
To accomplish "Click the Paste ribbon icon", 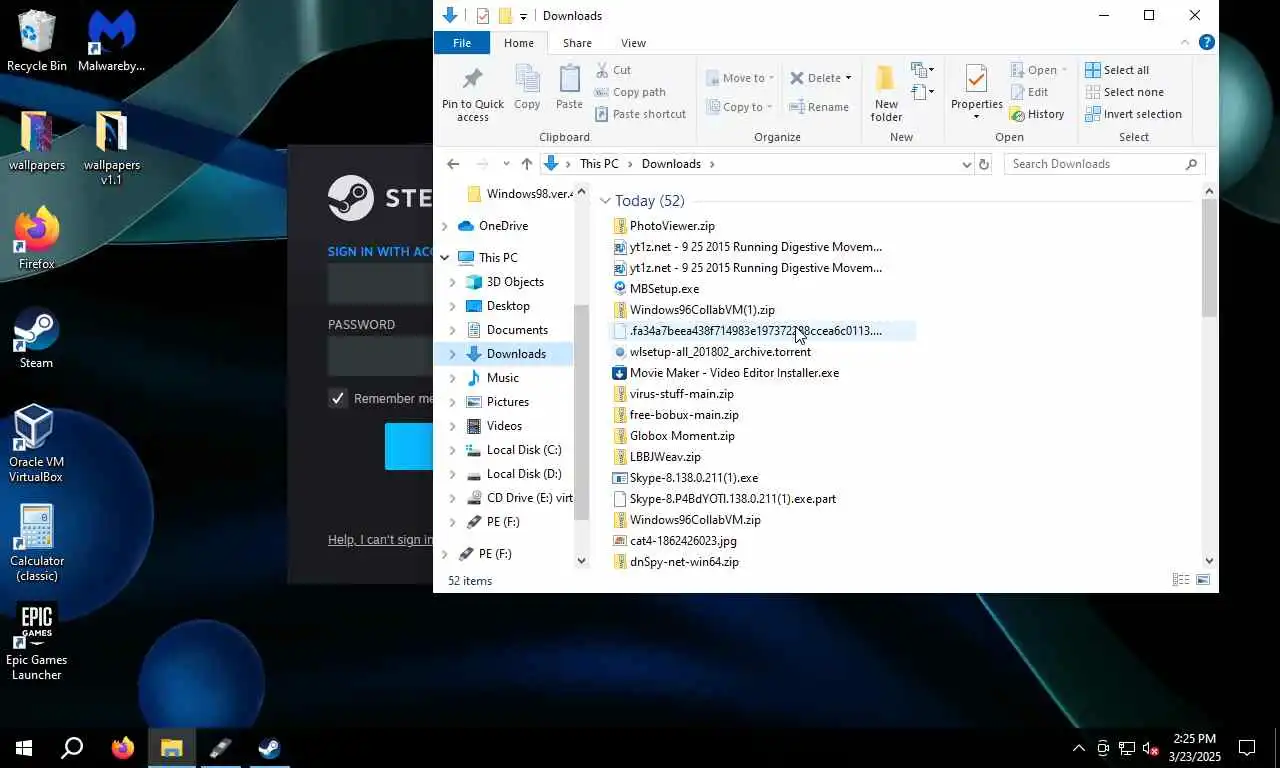I will click(569, 87).
